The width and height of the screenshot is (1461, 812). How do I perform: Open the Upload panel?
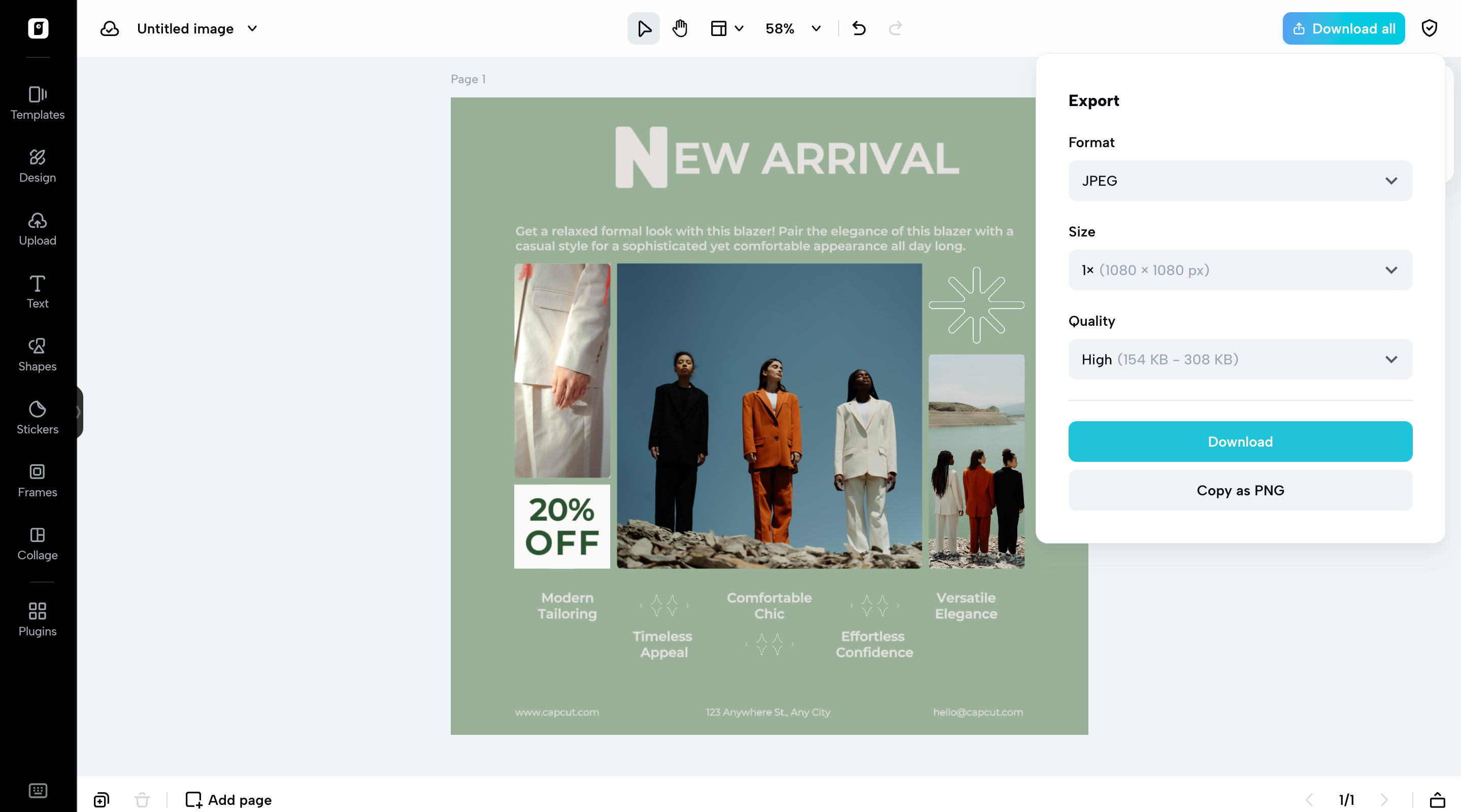38,229
